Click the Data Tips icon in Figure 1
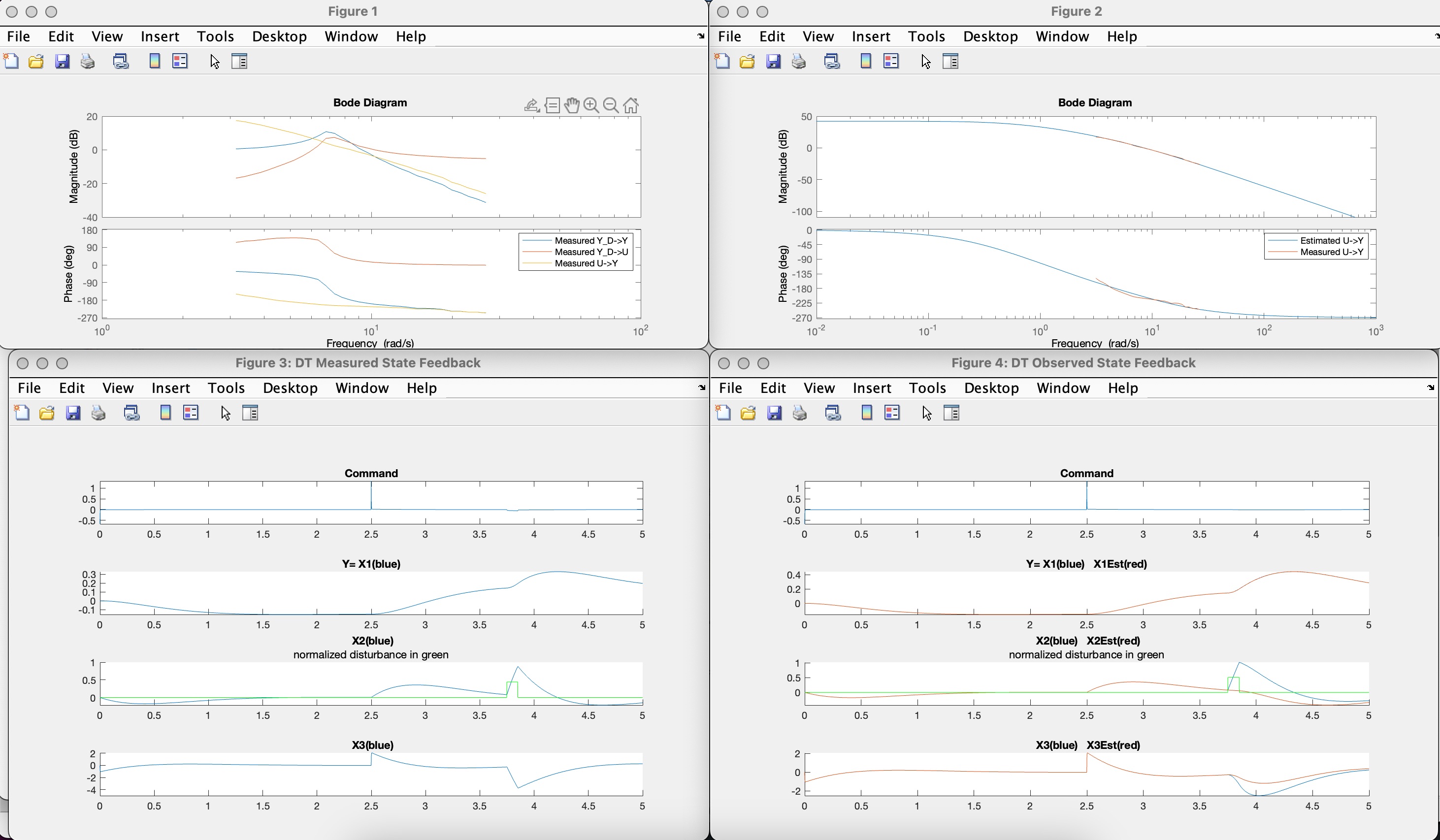This screenshot has width=1440, height=840. point(552,105)
